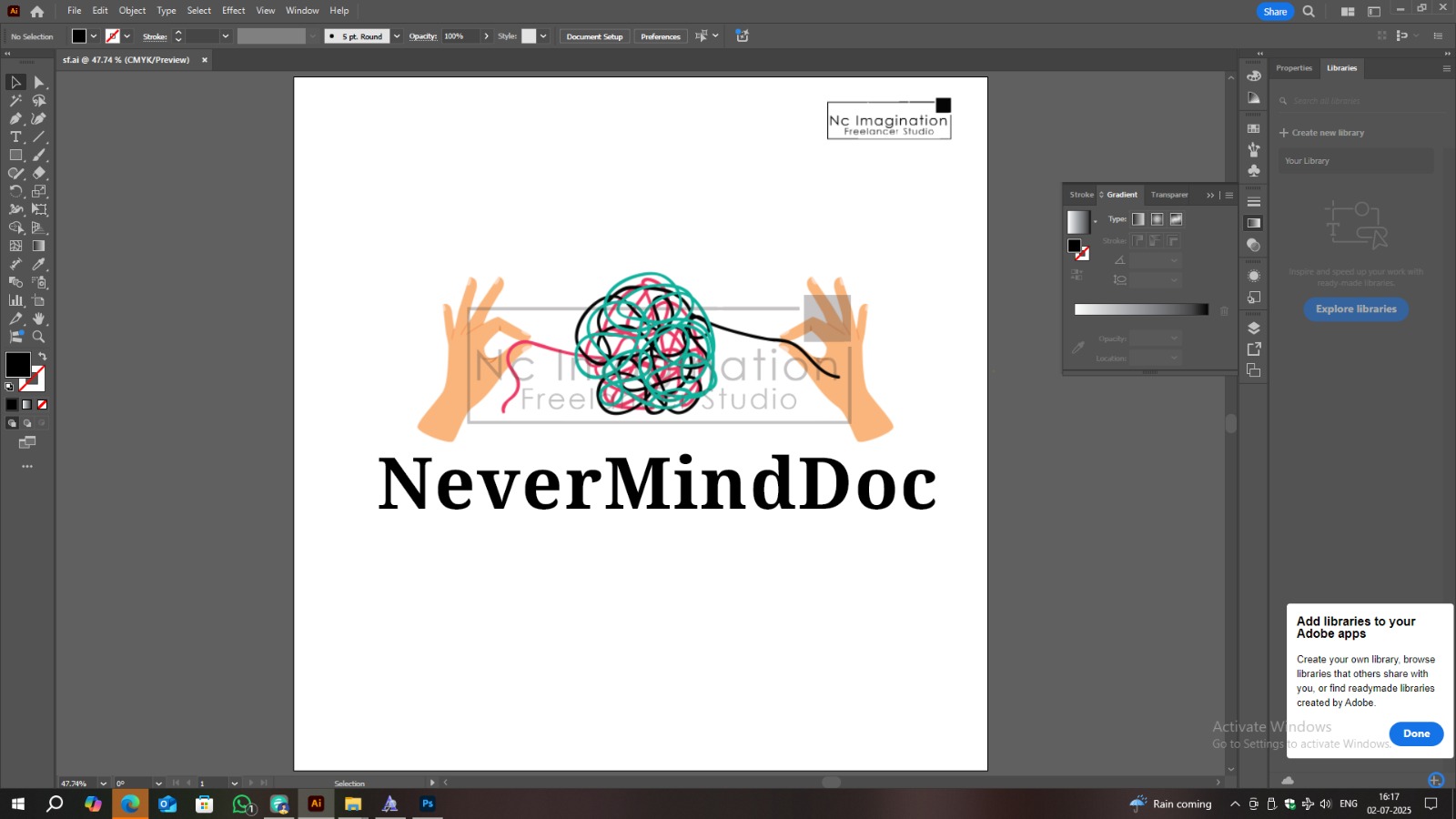
Task: Open Photoshop from the Windows taskbar
Action: [427, 804]
